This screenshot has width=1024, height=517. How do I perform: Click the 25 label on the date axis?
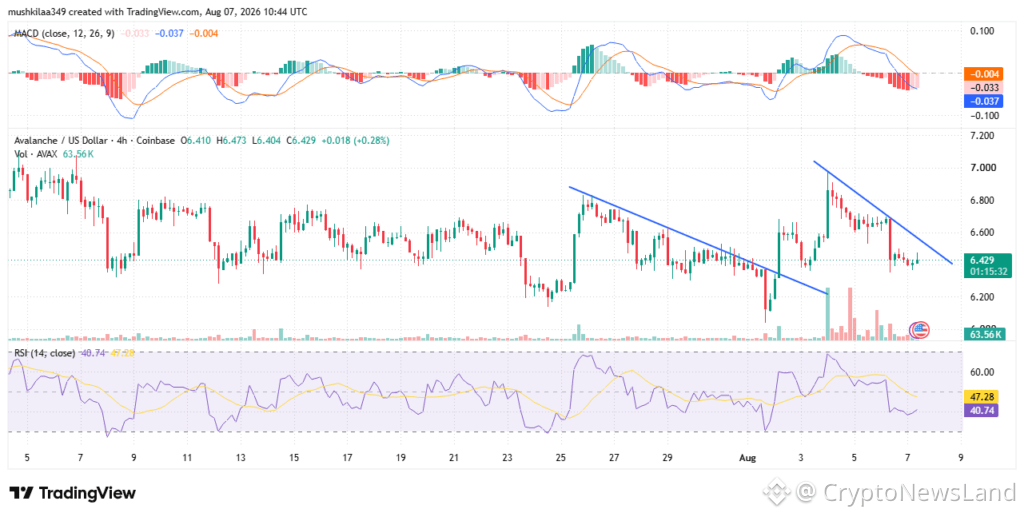coord(561,458)
